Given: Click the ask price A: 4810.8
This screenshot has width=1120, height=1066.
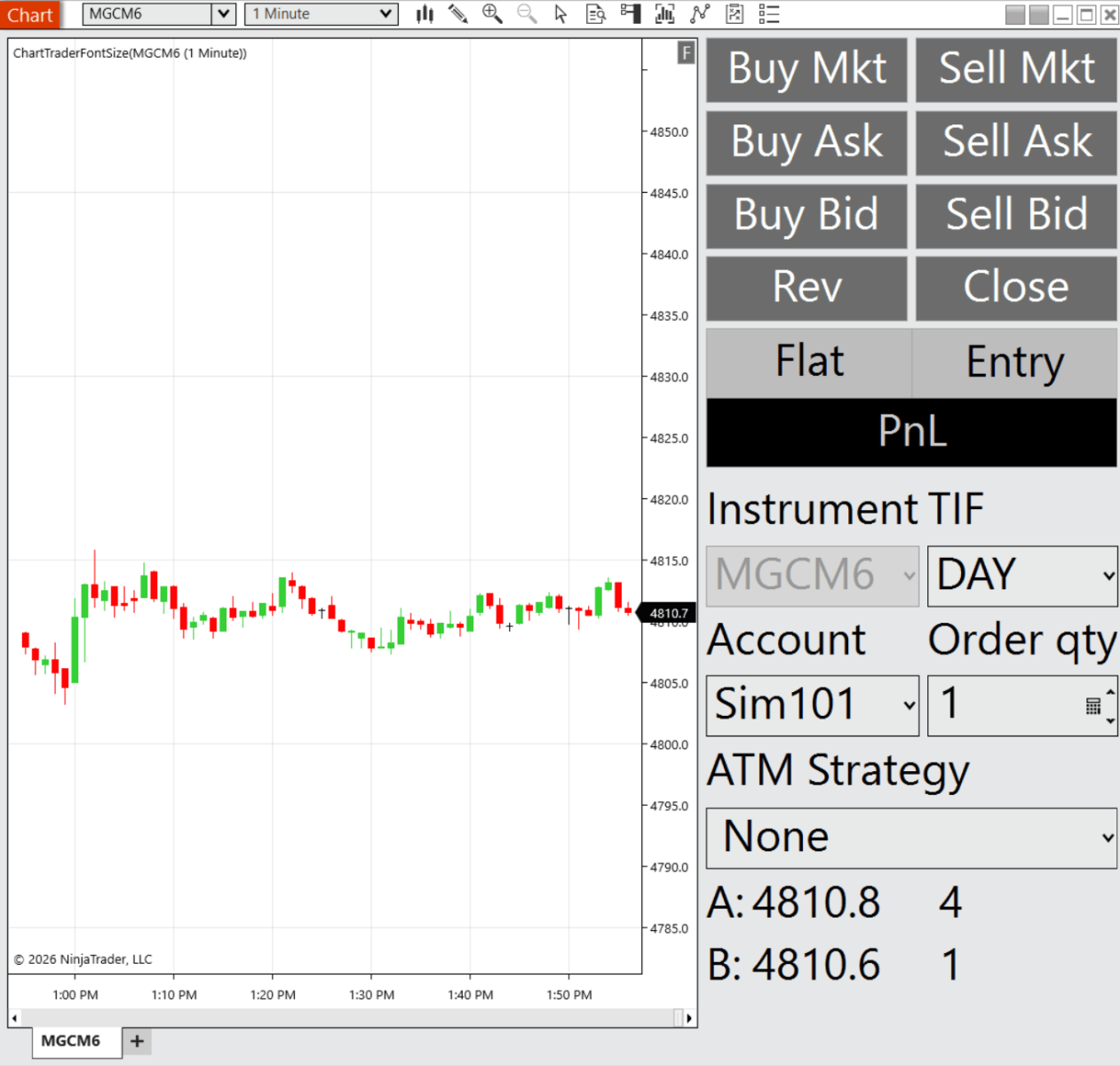Looking at the screenshot, I should pyautogui.click(x=793, y=903).
